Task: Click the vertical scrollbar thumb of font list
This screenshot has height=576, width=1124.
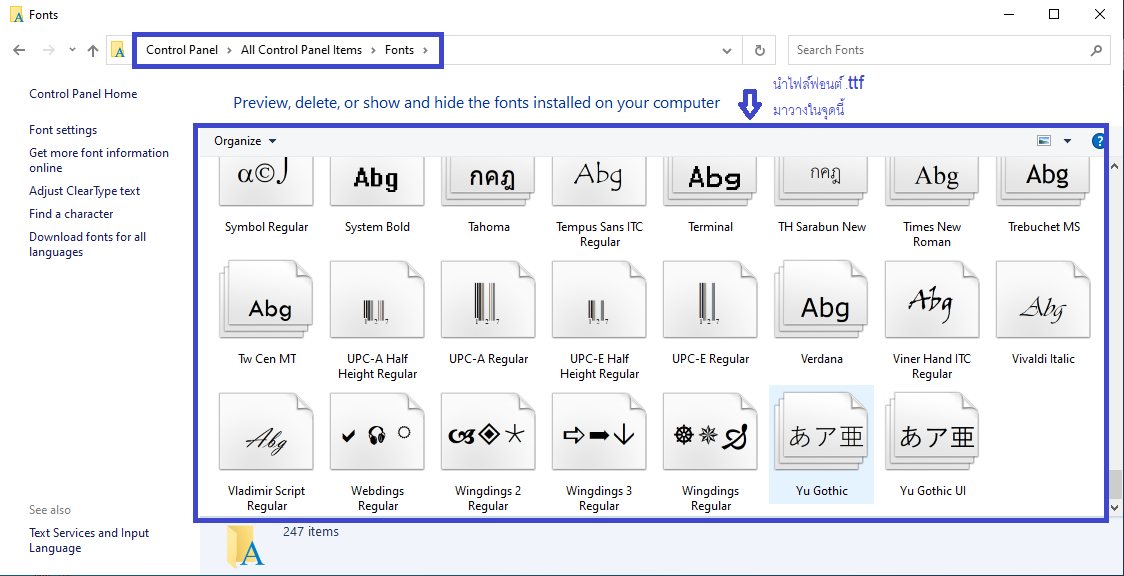Action: coord(1115,484)
